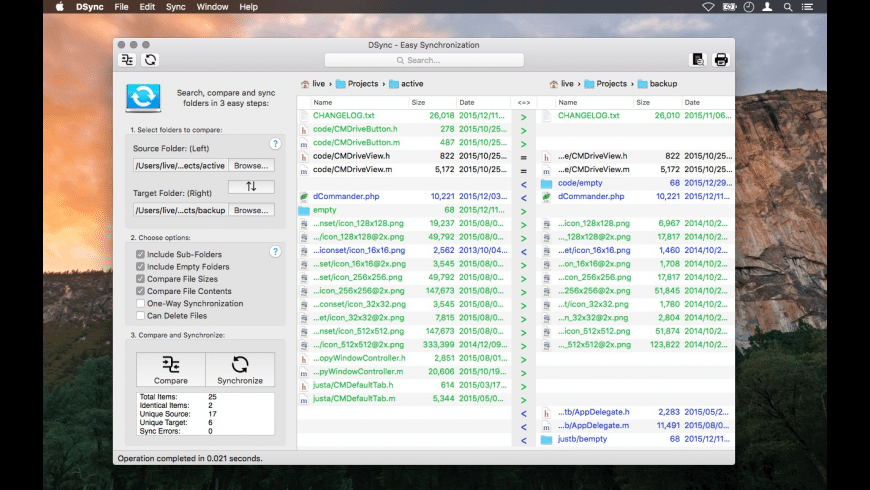870x490 pixels.
Task: Sort source list by Size header
Action: point(432,103)
